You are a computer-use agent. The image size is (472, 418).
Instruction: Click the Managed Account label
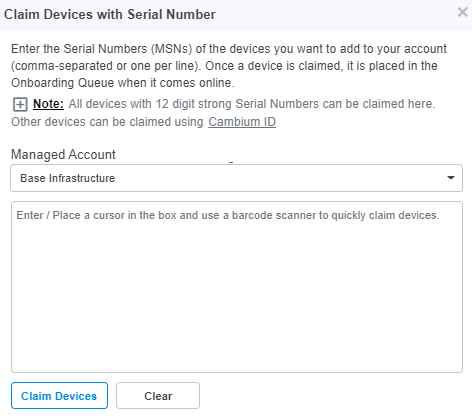63,155
